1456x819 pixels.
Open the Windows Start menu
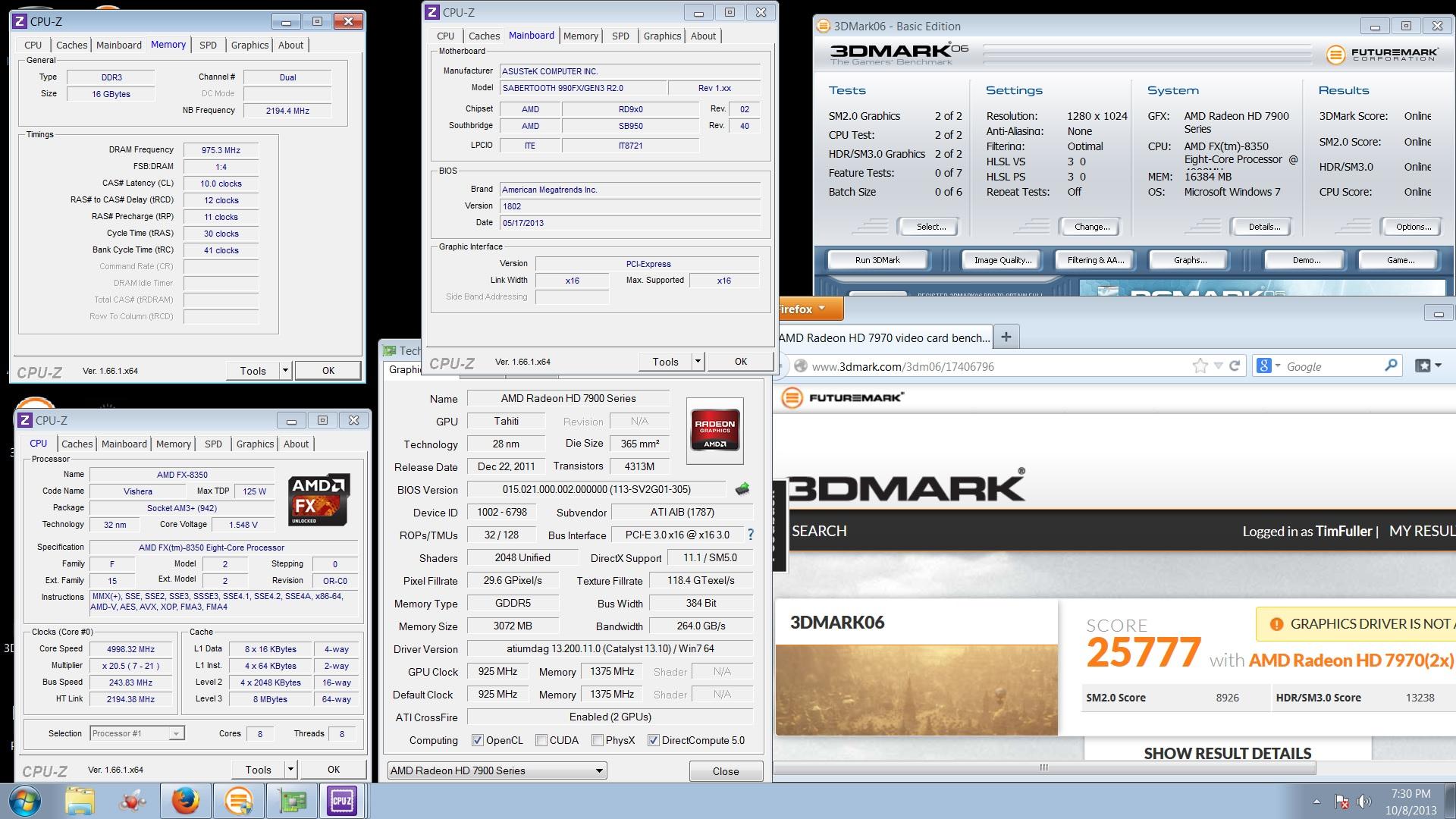coord(26,801)
